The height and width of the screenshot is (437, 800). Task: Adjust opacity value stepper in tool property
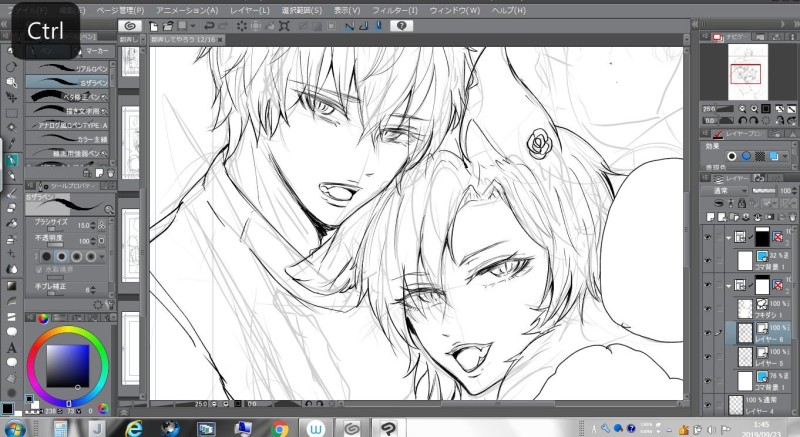tap(92, 241)
